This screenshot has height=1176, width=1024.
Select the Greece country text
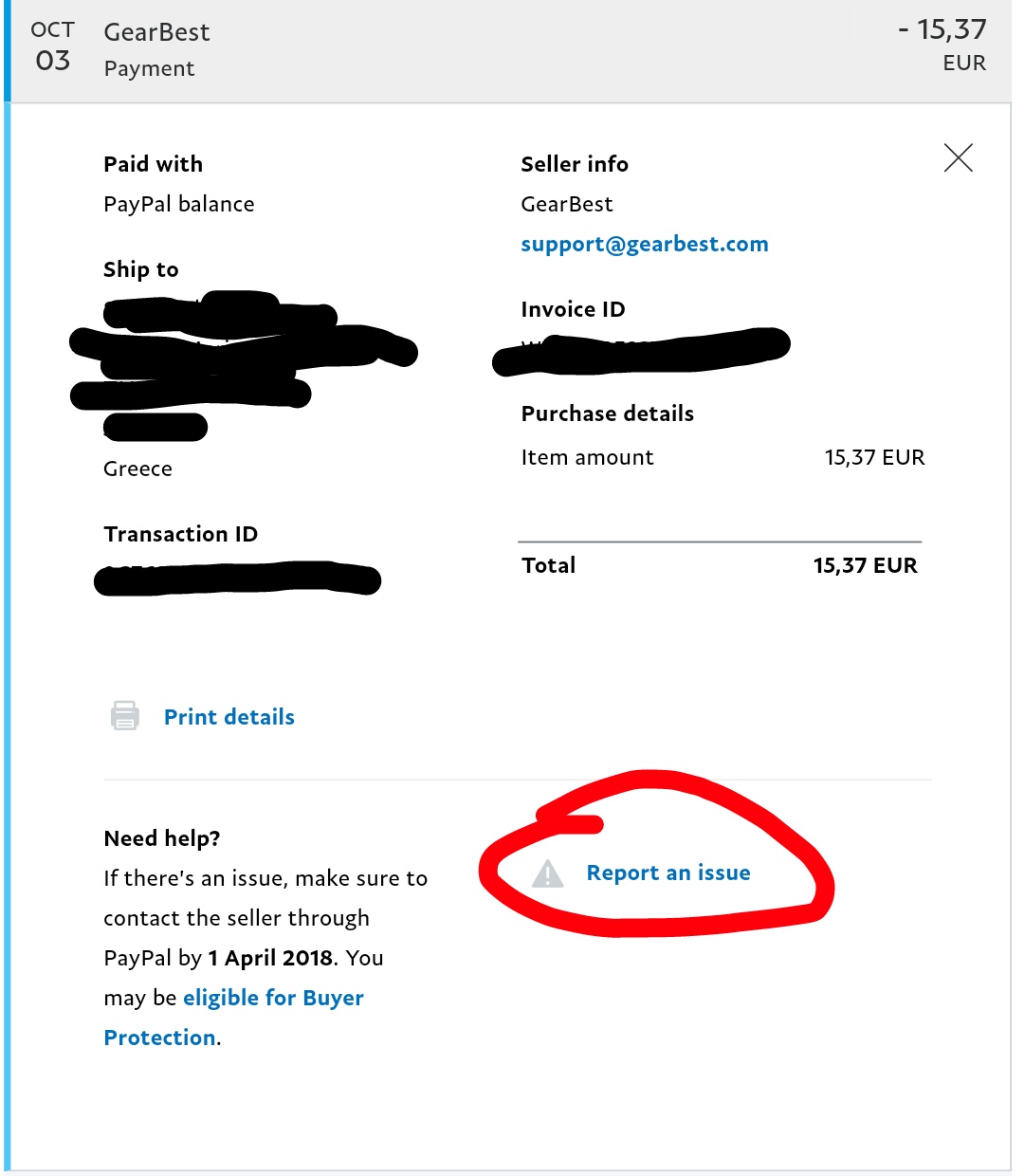tap(138, 469)
